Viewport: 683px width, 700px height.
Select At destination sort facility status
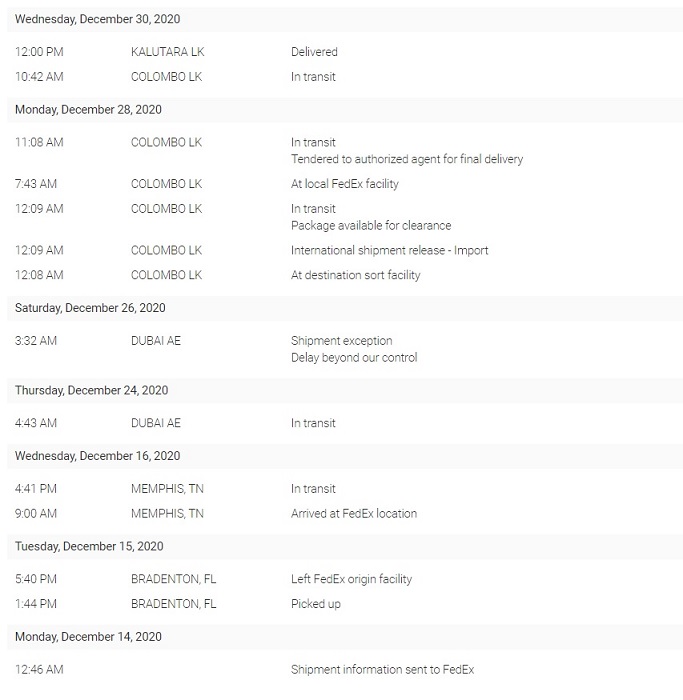click(x=355, y=275)
